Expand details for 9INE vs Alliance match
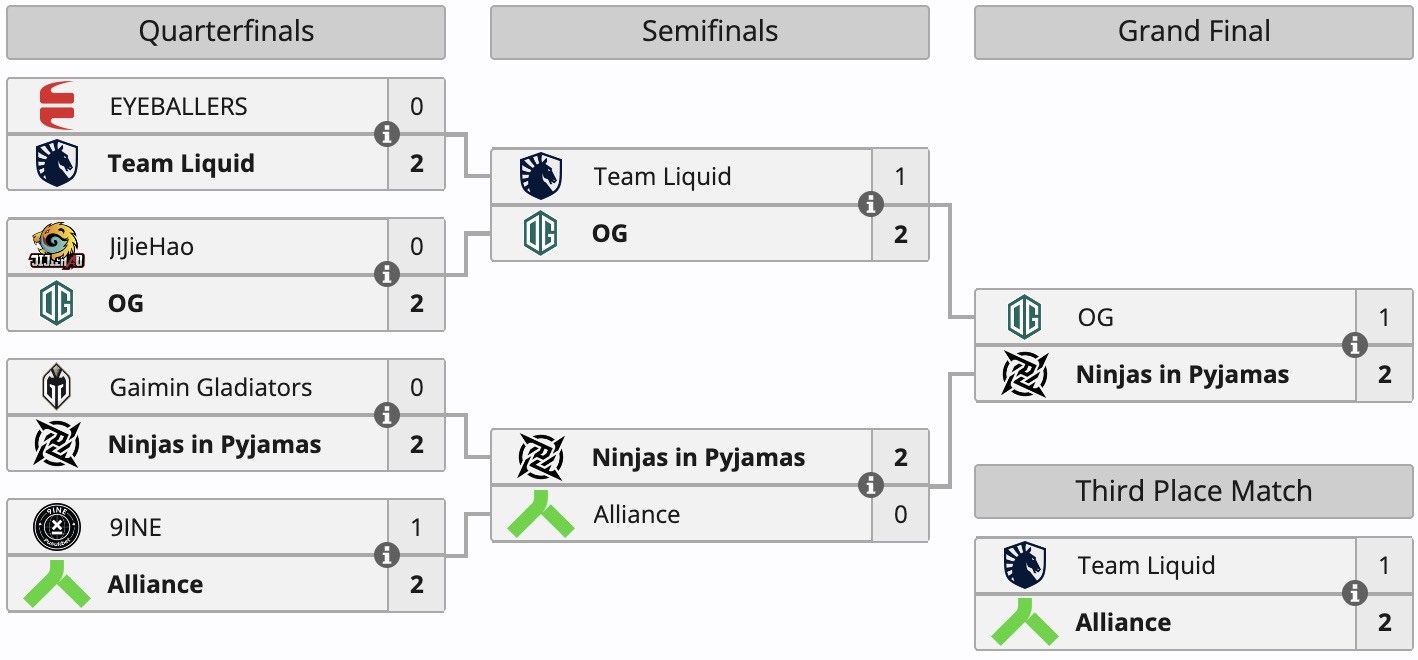Screen dimensions: 1418x660 (387, 555)
